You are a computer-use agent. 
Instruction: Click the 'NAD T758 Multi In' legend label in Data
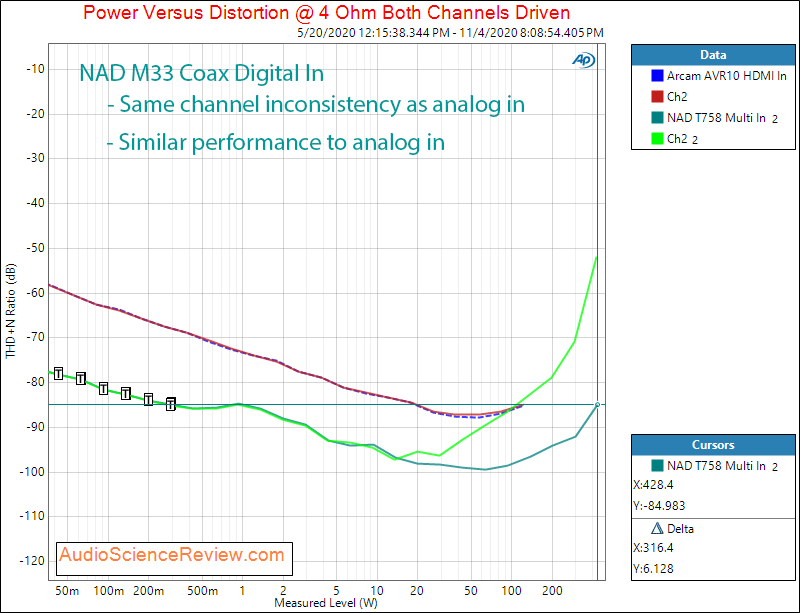(x=722, y=118)
